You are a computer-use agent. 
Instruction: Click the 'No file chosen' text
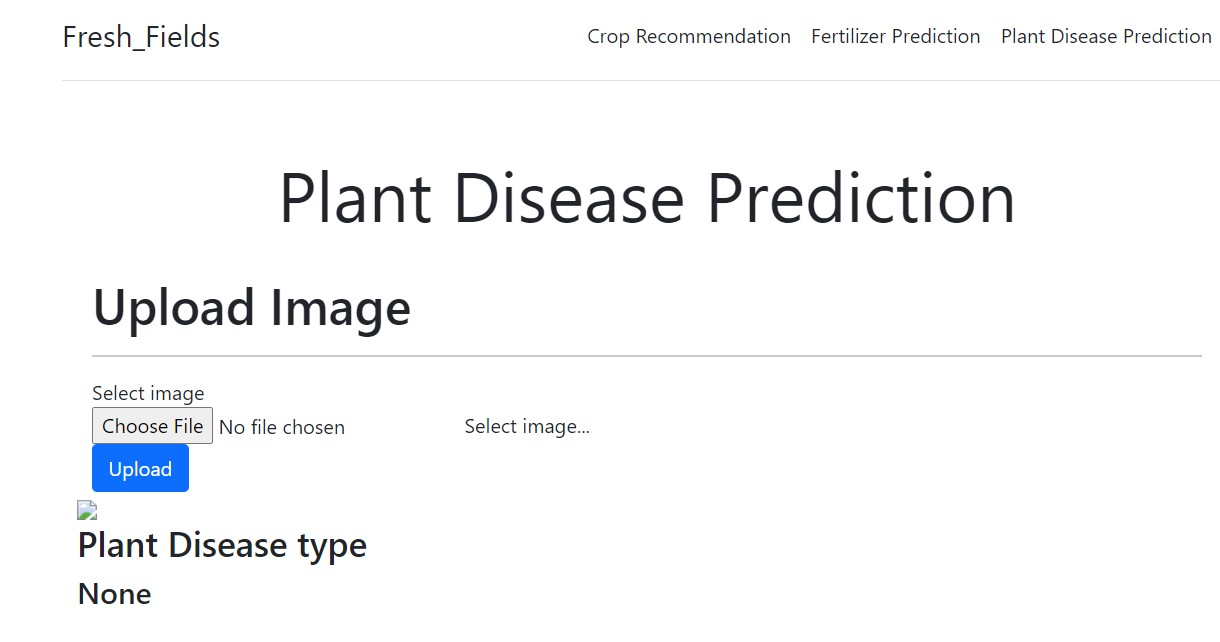click(x=282, y=428)
